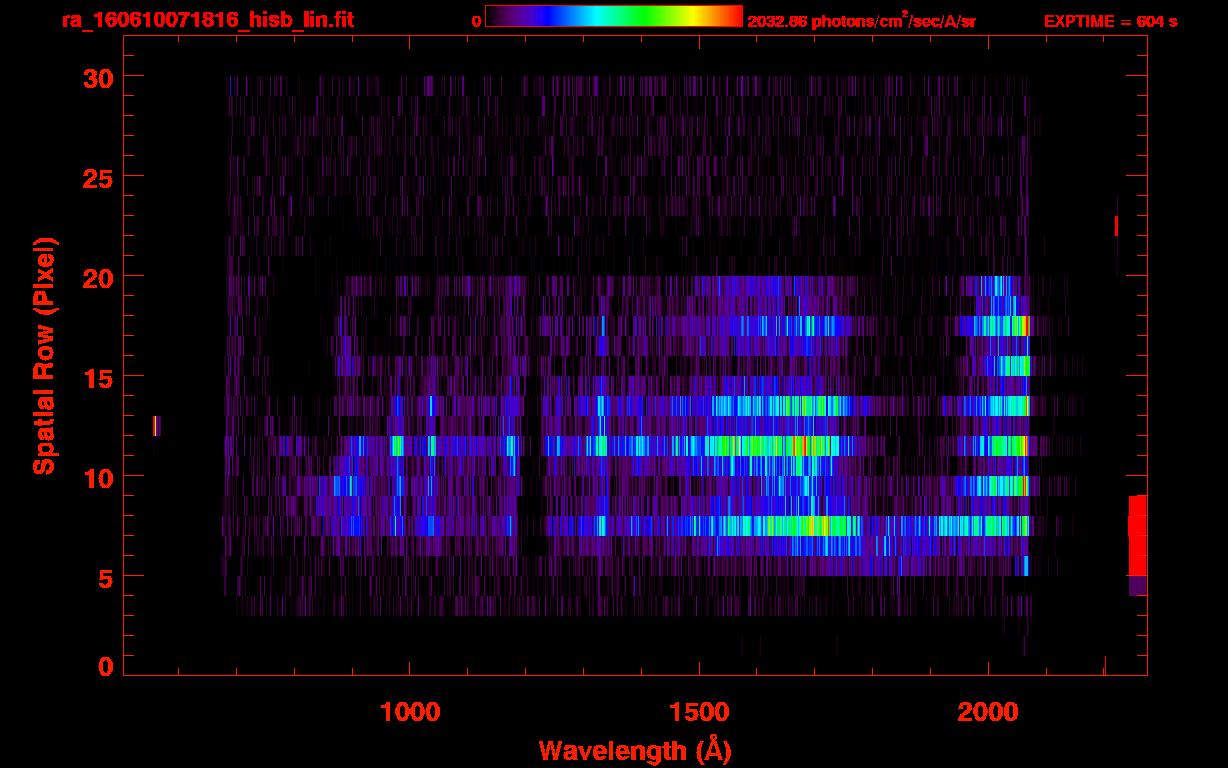This screenshot has height=768, width=1228.
Task: Click the Wavelength (Å) axis label
Action: (x=634, y=750)
